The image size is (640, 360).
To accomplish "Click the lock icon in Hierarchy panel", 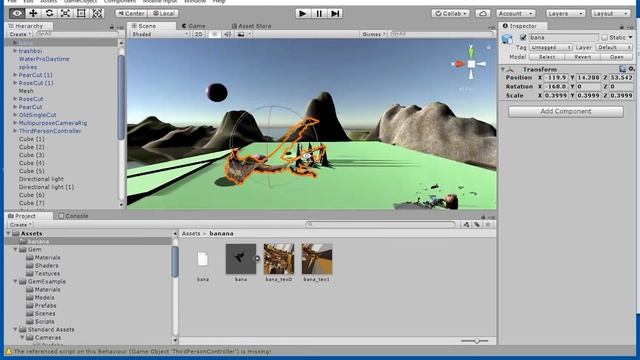I will 111,27.
